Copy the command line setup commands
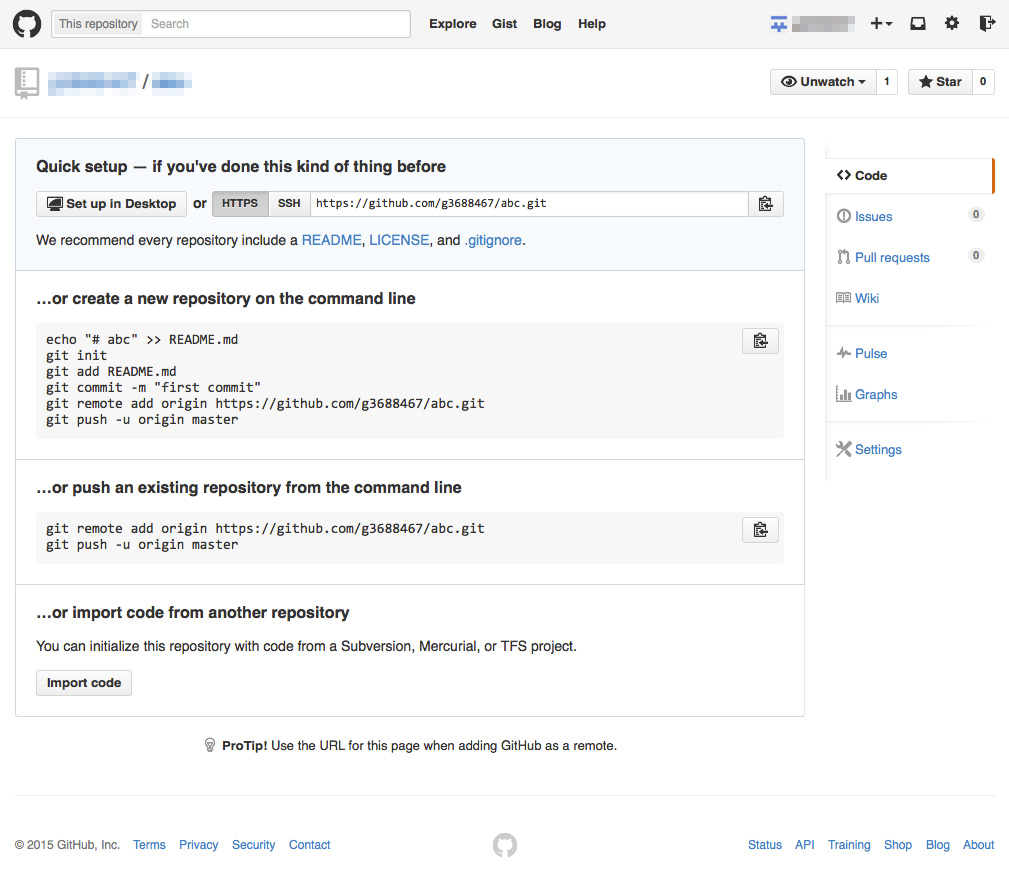 (x=760, y=340)
